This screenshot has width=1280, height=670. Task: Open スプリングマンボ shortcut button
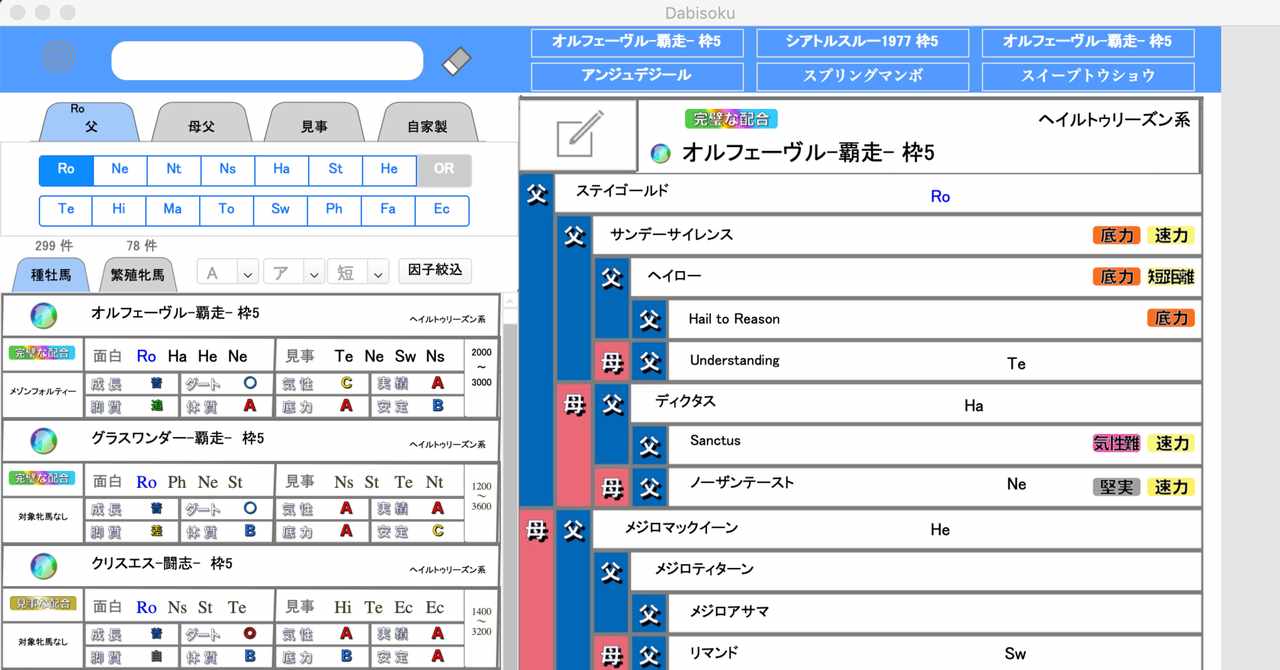coord(862,76)
